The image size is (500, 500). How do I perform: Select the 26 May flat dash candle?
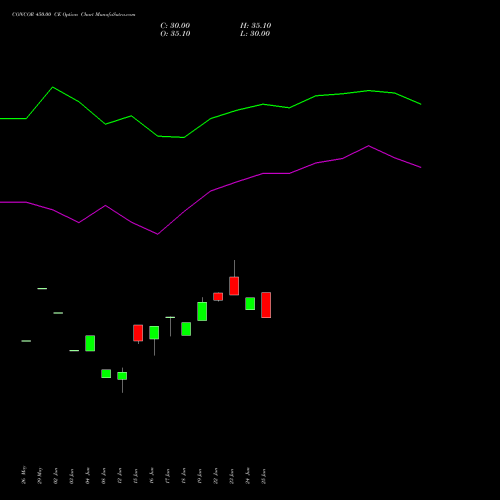26,341
